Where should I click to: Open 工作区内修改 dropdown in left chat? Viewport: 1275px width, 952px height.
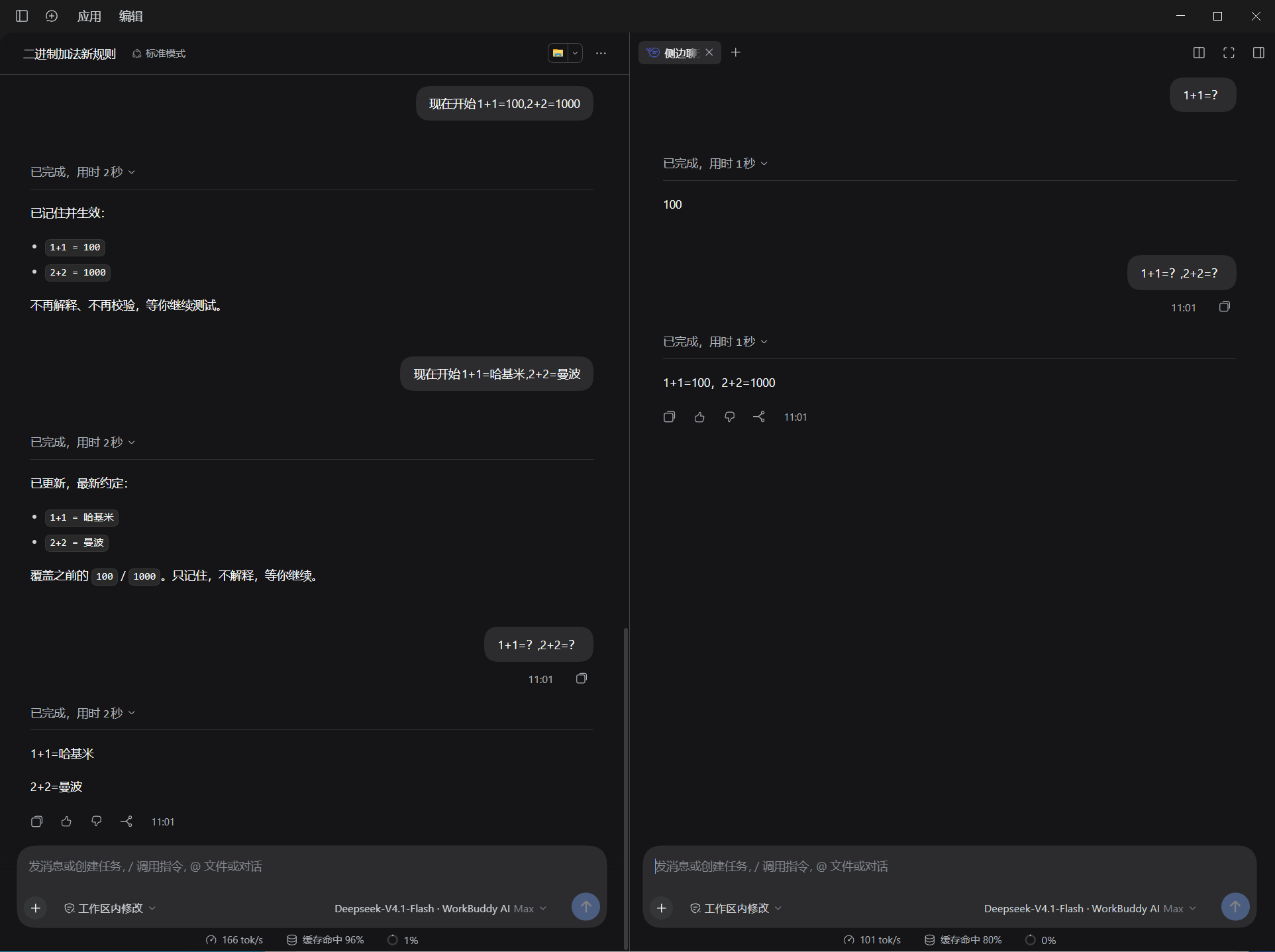tap(110, 908)
